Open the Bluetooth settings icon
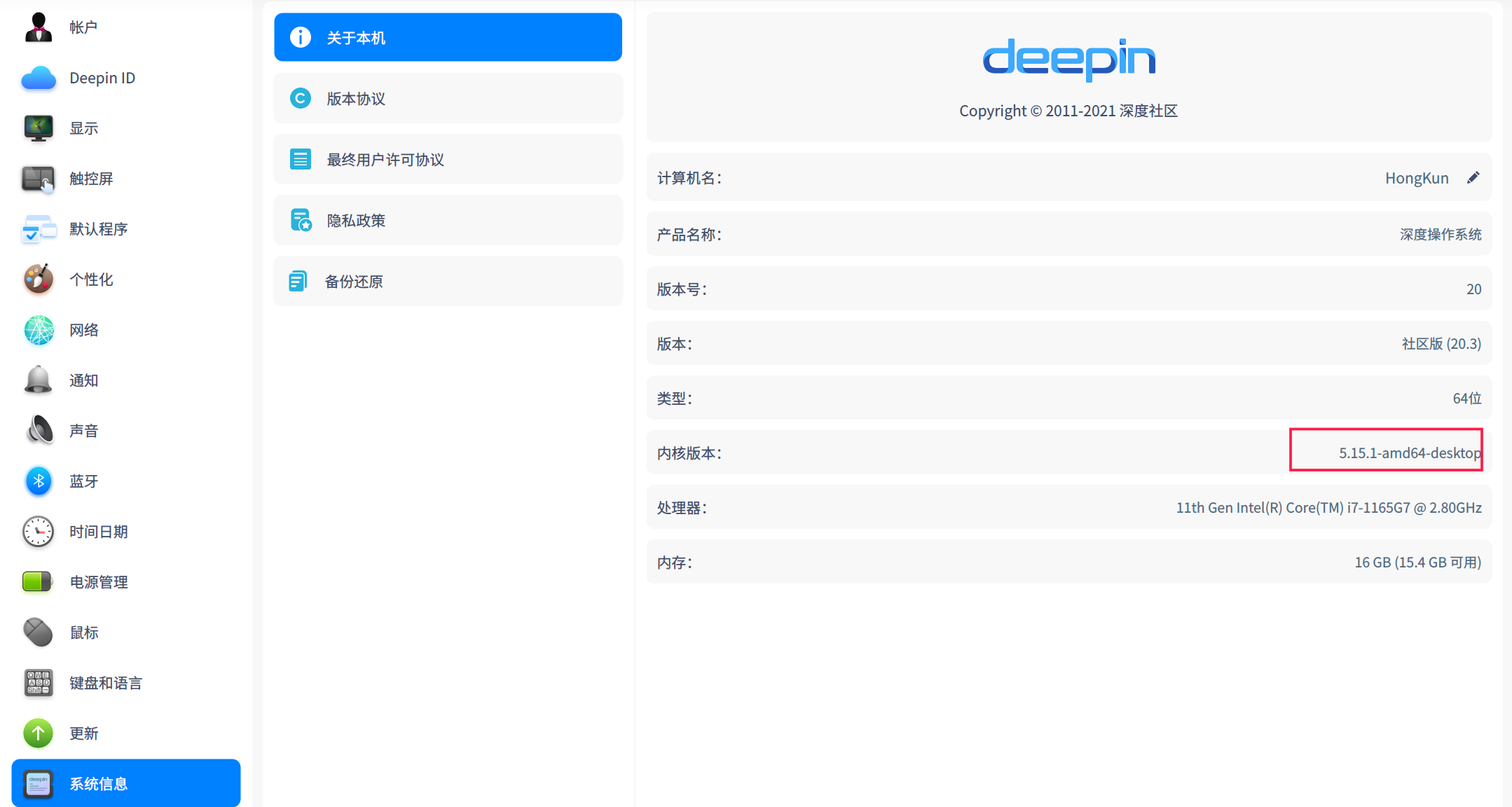Screen dimensions: 1512x807 39,481
